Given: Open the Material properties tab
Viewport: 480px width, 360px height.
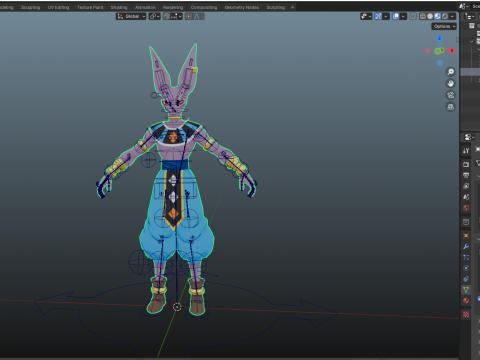Looking at the screenshot, I should tap(466, 301).
